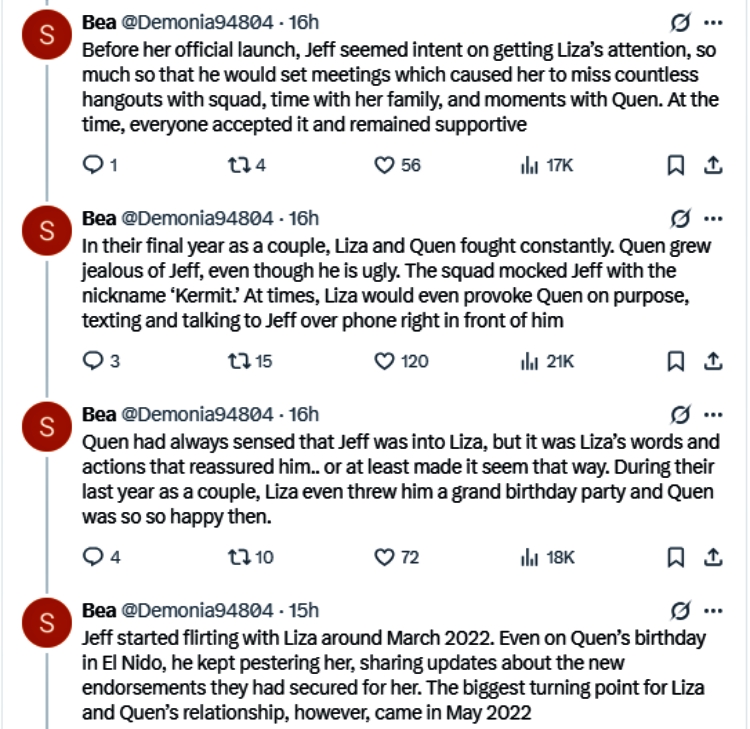750x729 pixels.
Task: Click Grok icon on the first tweet
Action: [680, 22]
